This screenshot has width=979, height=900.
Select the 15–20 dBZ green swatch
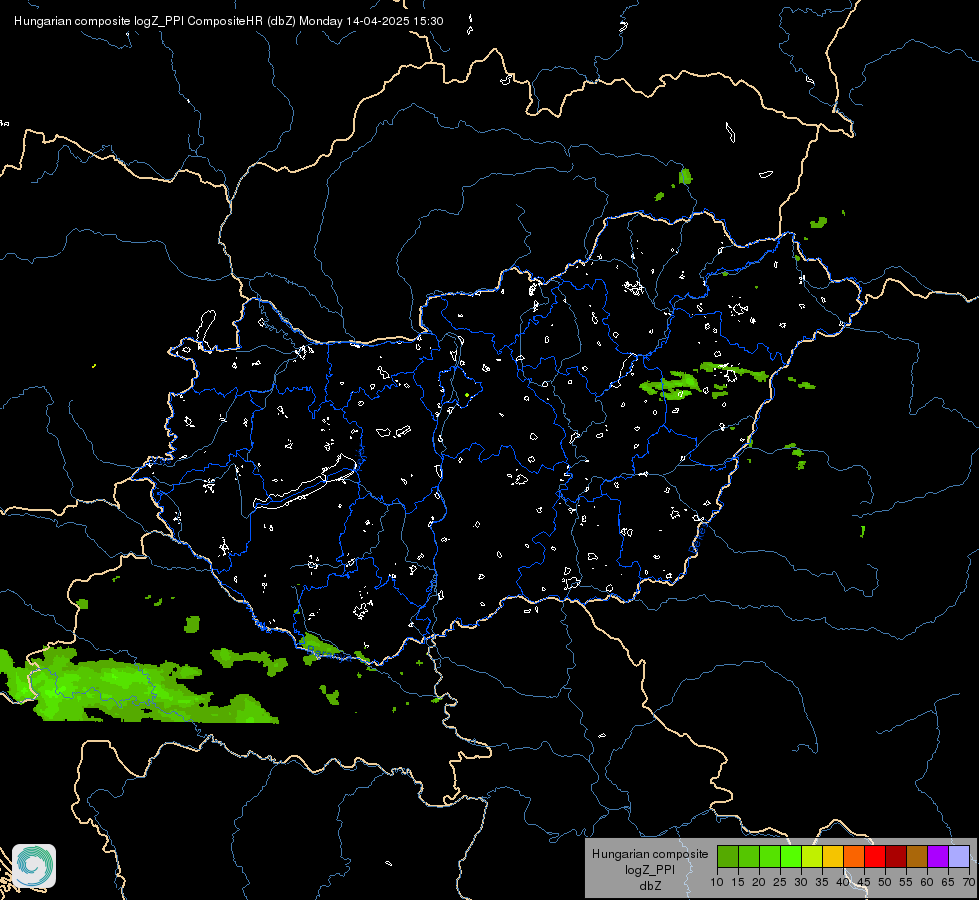tap(749, 856)
